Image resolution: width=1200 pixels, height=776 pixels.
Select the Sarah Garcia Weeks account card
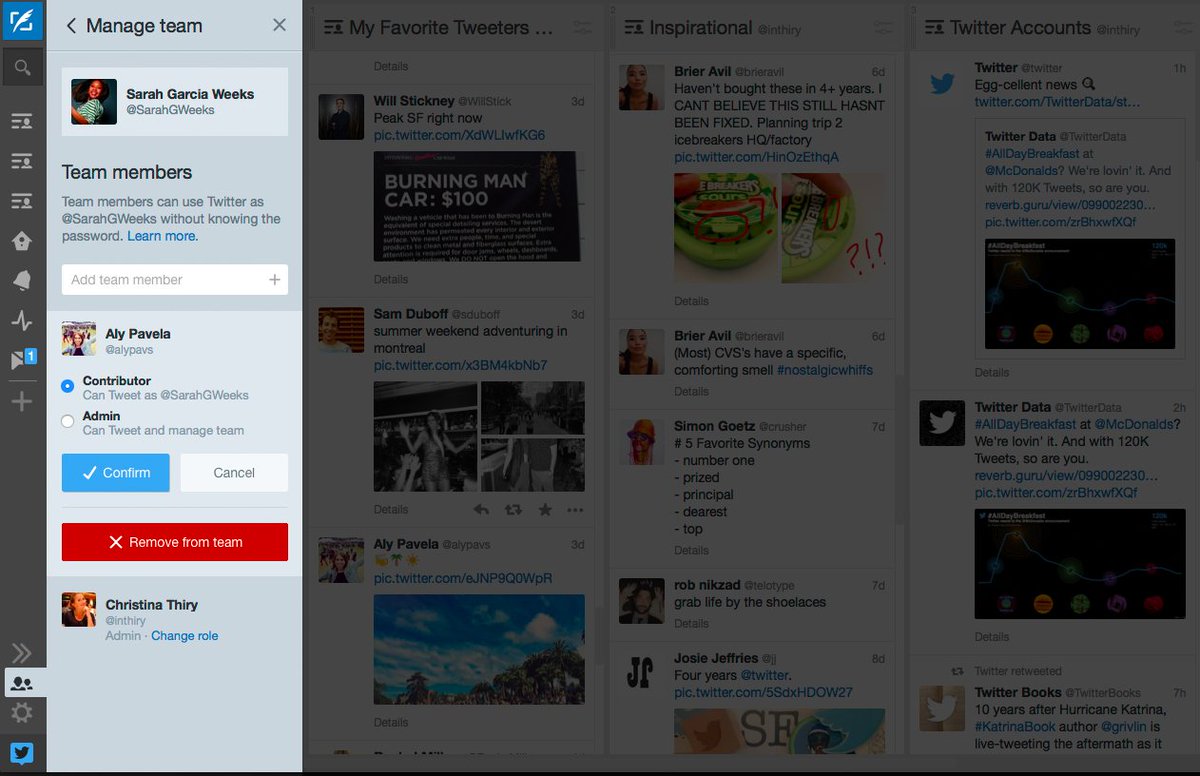point(175,102)
